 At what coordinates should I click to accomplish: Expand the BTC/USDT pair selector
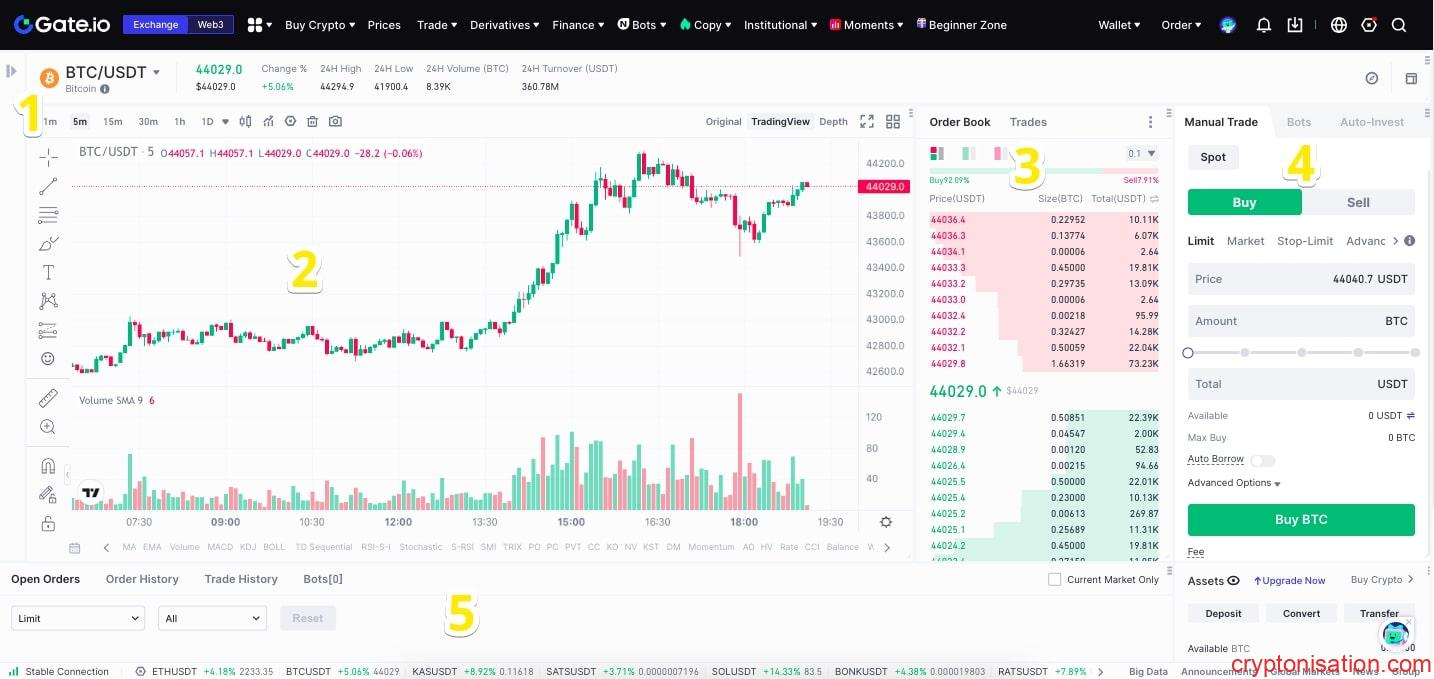point(156,72)
